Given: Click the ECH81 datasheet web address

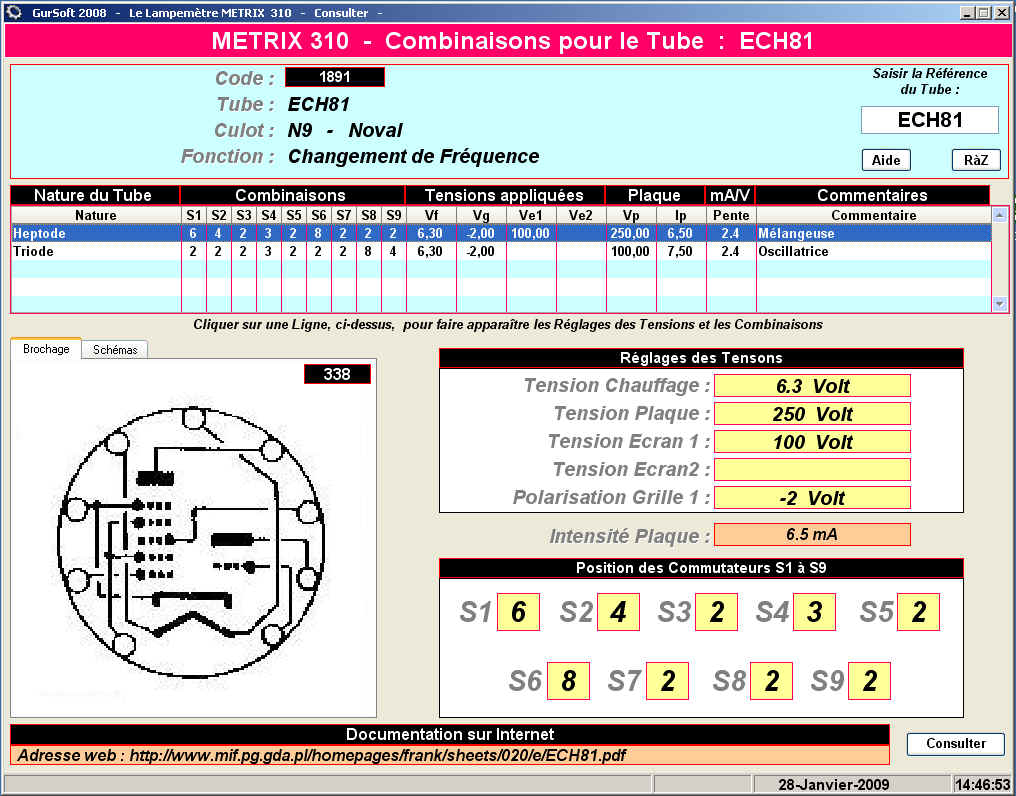Looking at the screenshot, I should click(377, 756).
